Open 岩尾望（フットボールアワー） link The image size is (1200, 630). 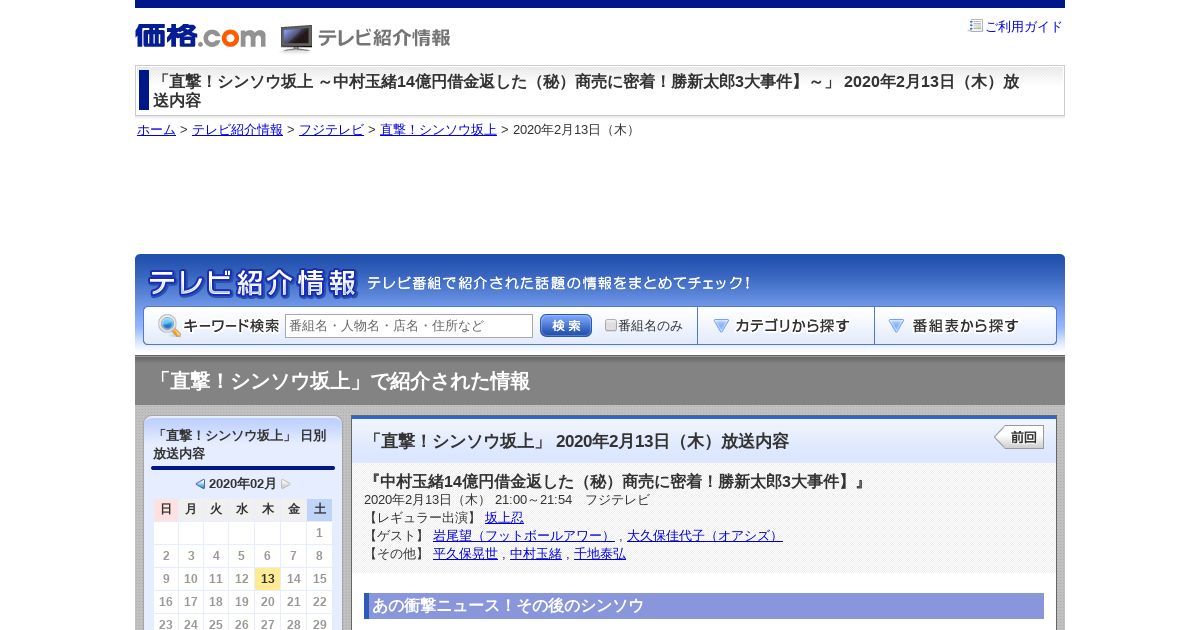coord(524,536)
